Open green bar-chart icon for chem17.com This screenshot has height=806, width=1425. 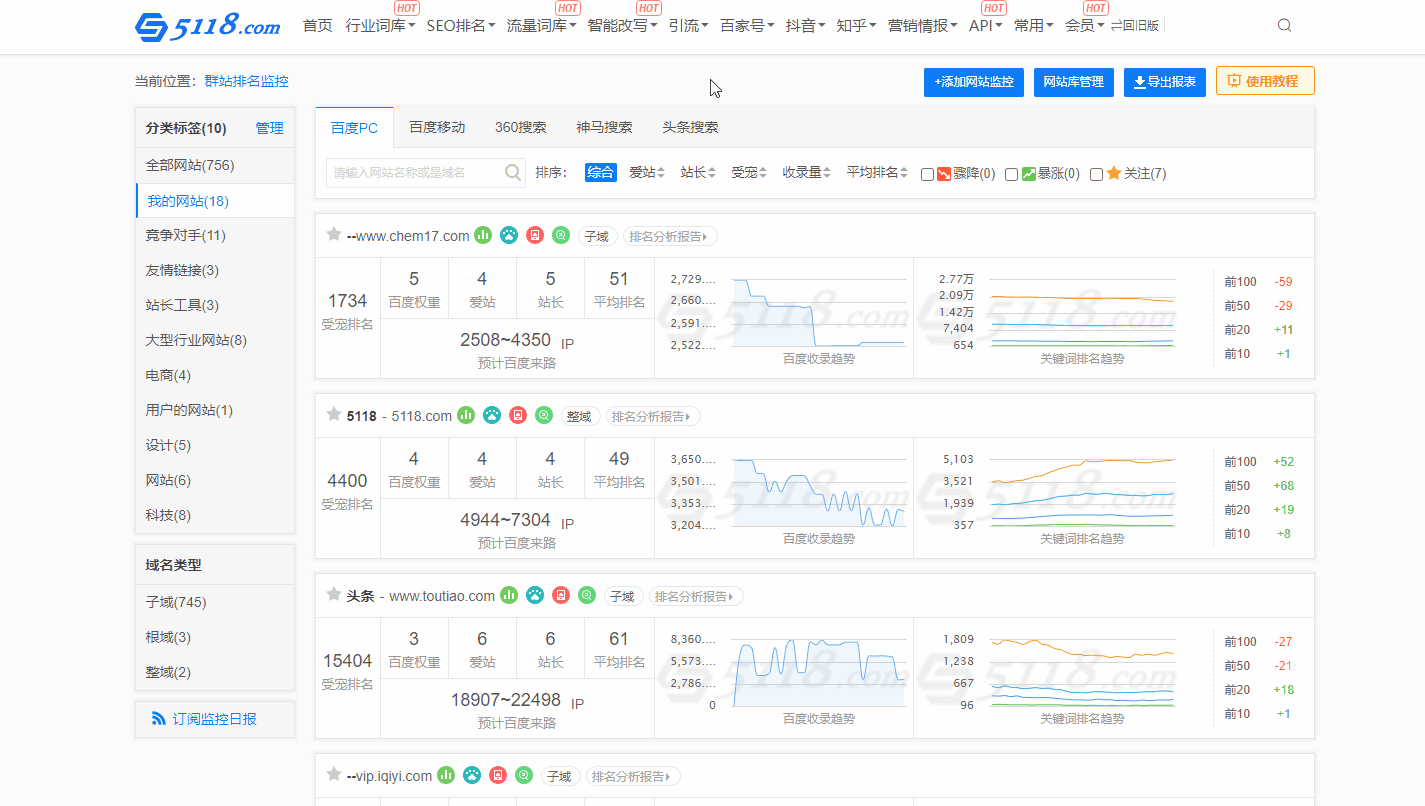pos(483,235)
